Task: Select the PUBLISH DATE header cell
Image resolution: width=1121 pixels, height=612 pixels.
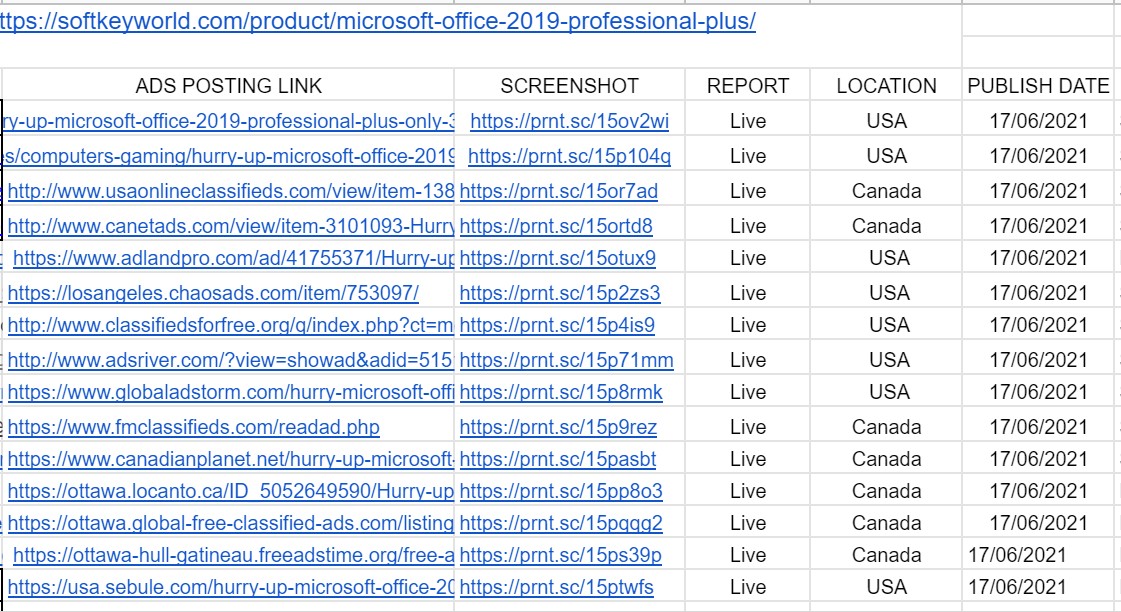Action: [x=1038, y=86]
